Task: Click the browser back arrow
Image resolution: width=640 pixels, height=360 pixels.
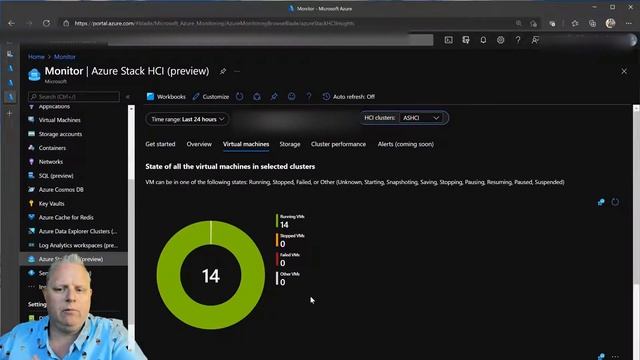Action: (11, 23)
